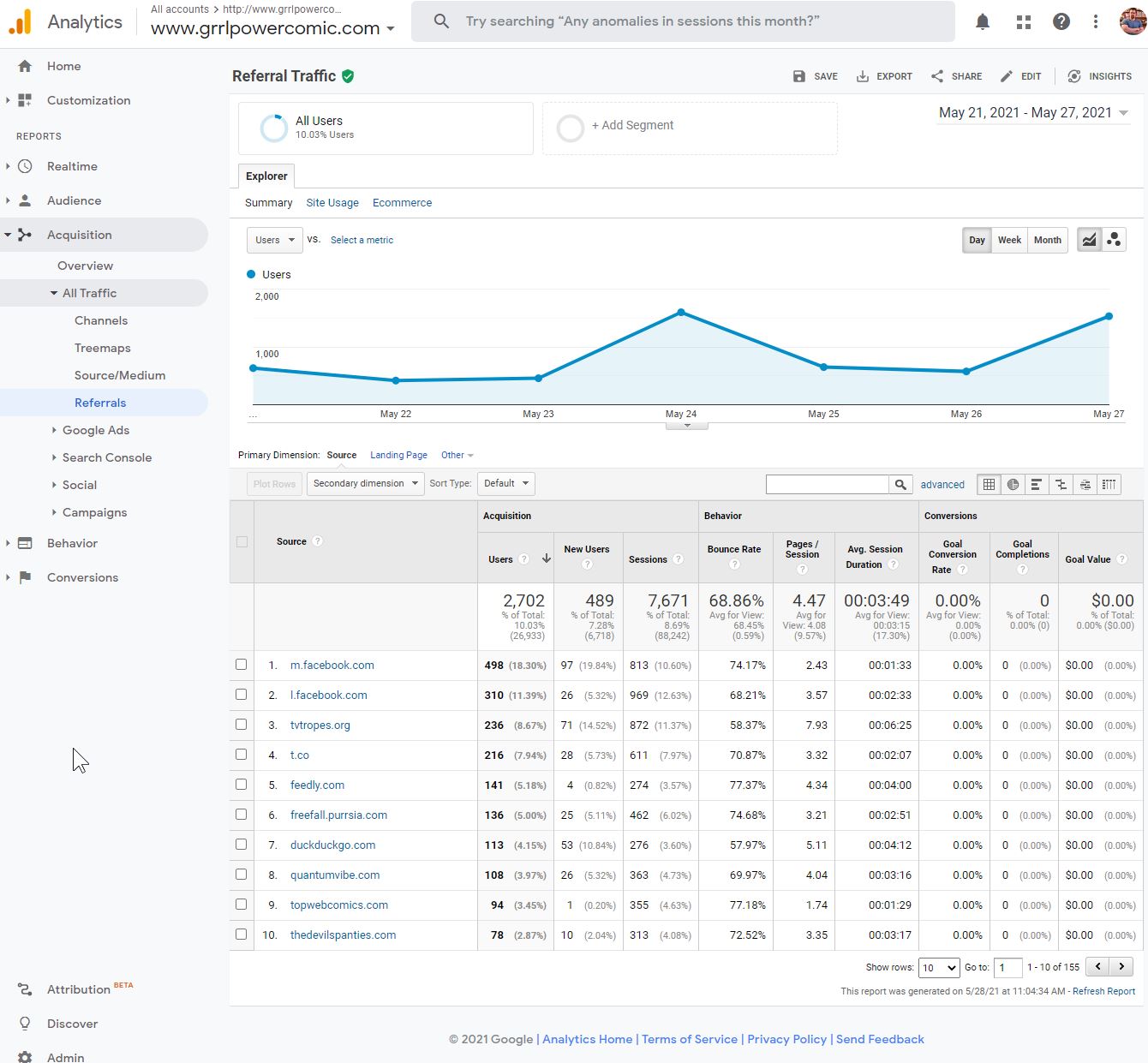Open the Google apps grid icon
The width and height of the screenshot is (1148, 1063).
[x=1024, y=22]
